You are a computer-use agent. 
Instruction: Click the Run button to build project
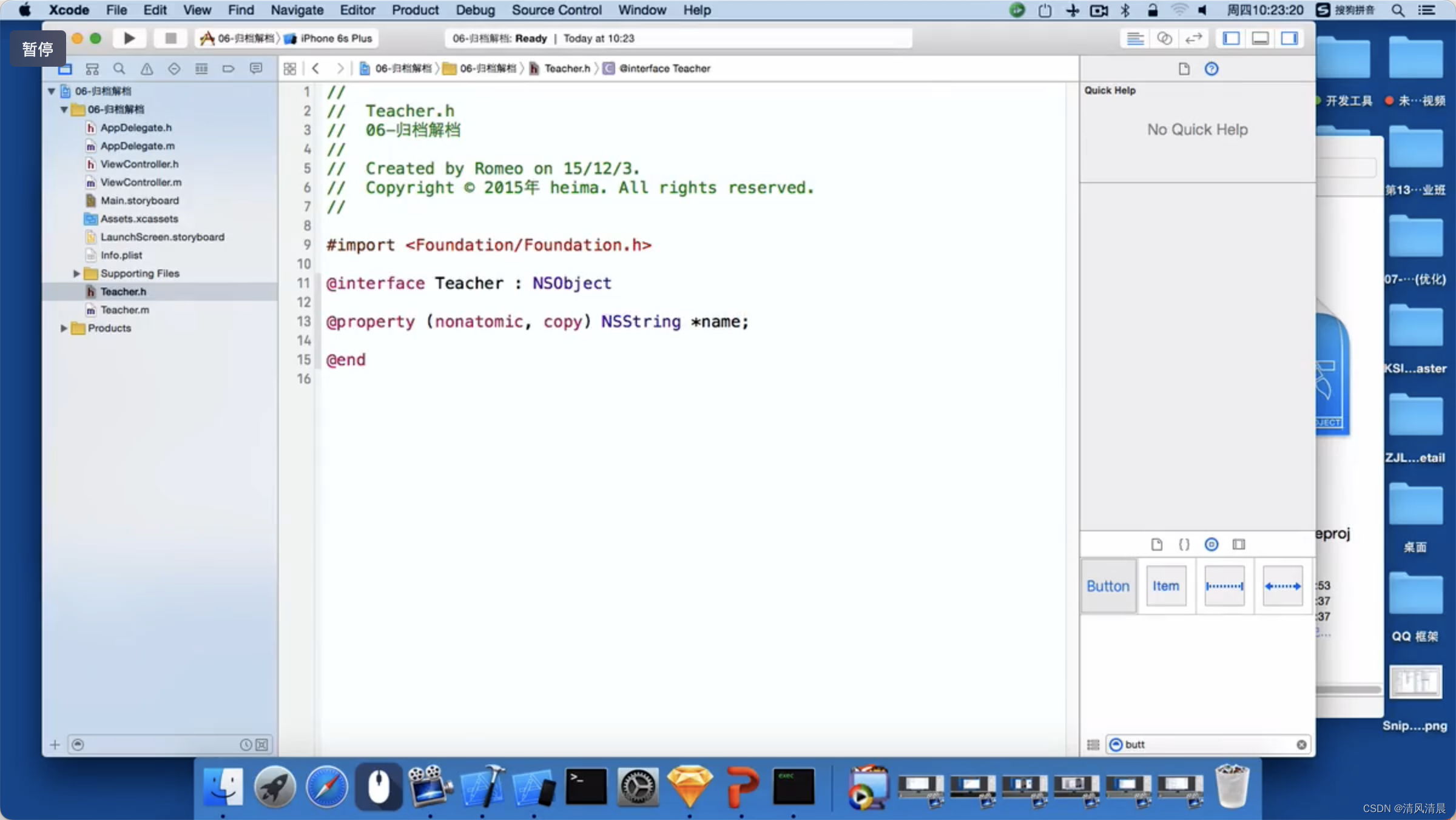pos(129,38)
